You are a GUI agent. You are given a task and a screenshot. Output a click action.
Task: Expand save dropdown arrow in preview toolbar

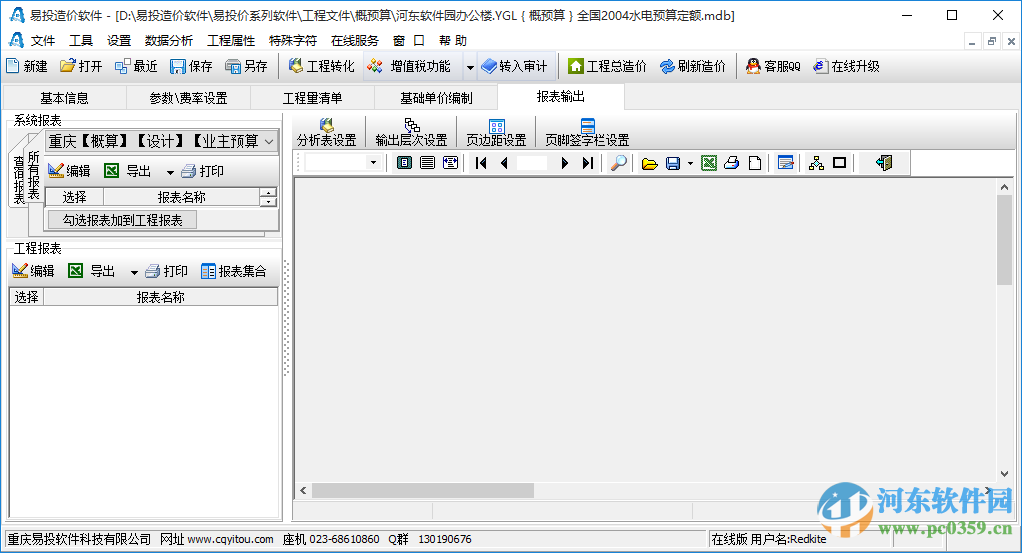(x=690, y=164)
